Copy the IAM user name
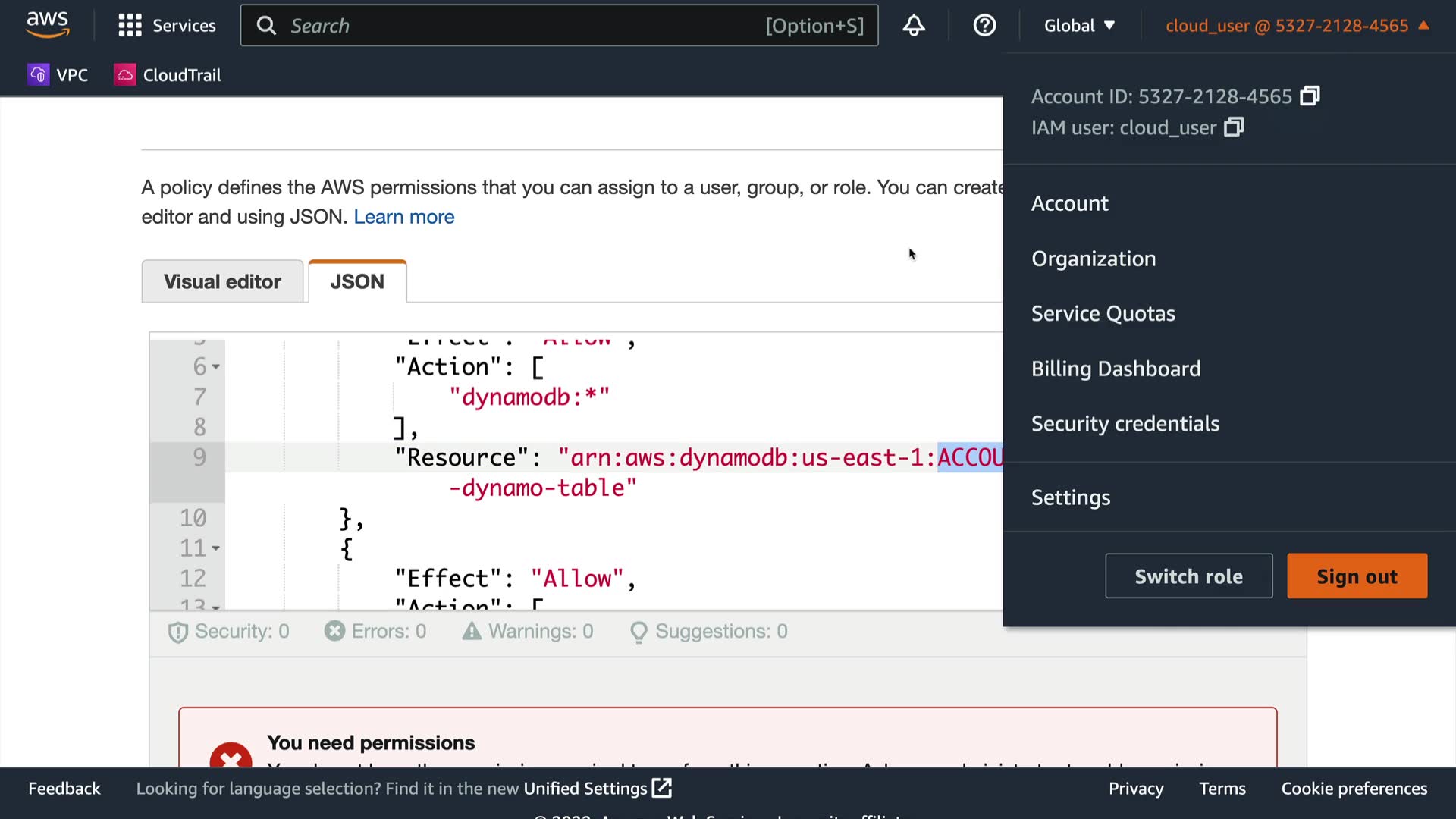 pos(1234,127)
